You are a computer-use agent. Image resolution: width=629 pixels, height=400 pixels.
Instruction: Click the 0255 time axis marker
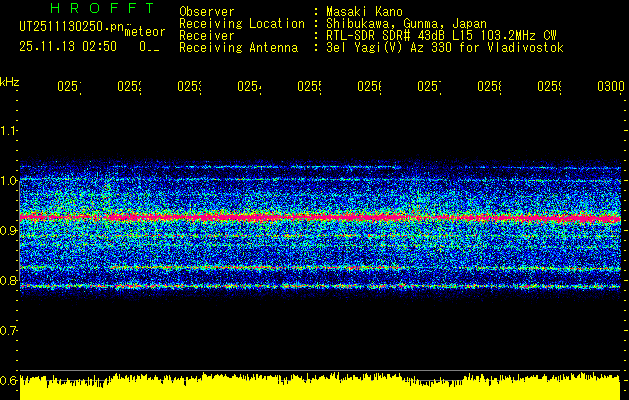click(310, 86)
